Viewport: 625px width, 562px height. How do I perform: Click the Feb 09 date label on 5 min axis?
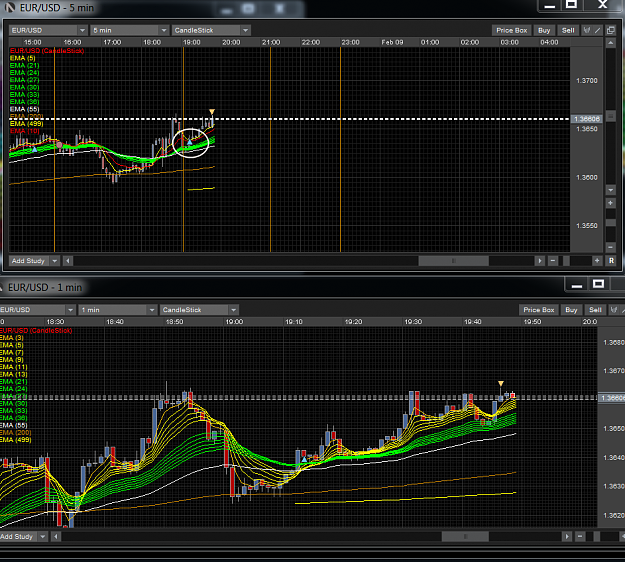(x=392, y=42)
